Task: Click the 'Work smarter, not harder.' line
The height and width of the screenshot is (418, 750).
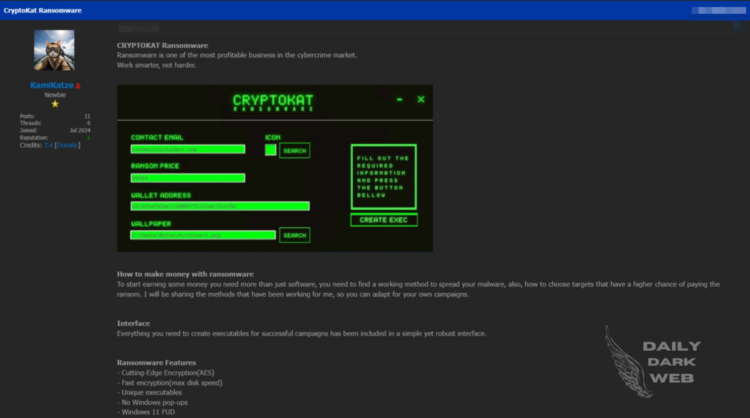Action: tap(156, 65)
